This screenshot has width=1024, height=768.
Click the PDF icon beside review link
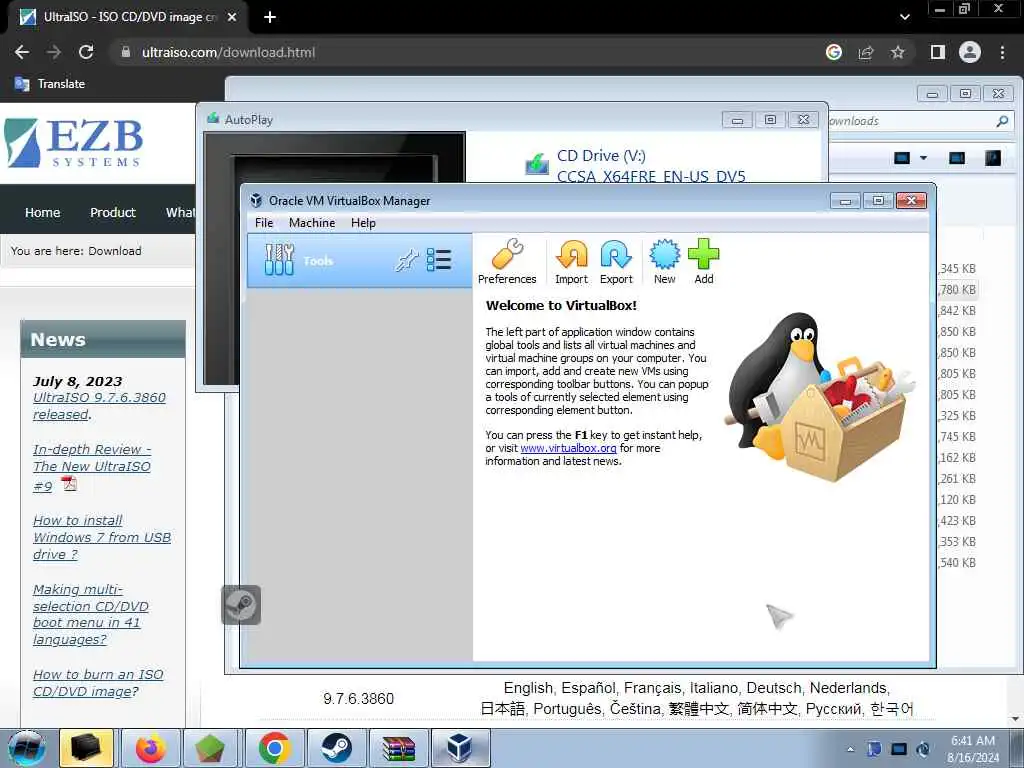pos(69,484)
